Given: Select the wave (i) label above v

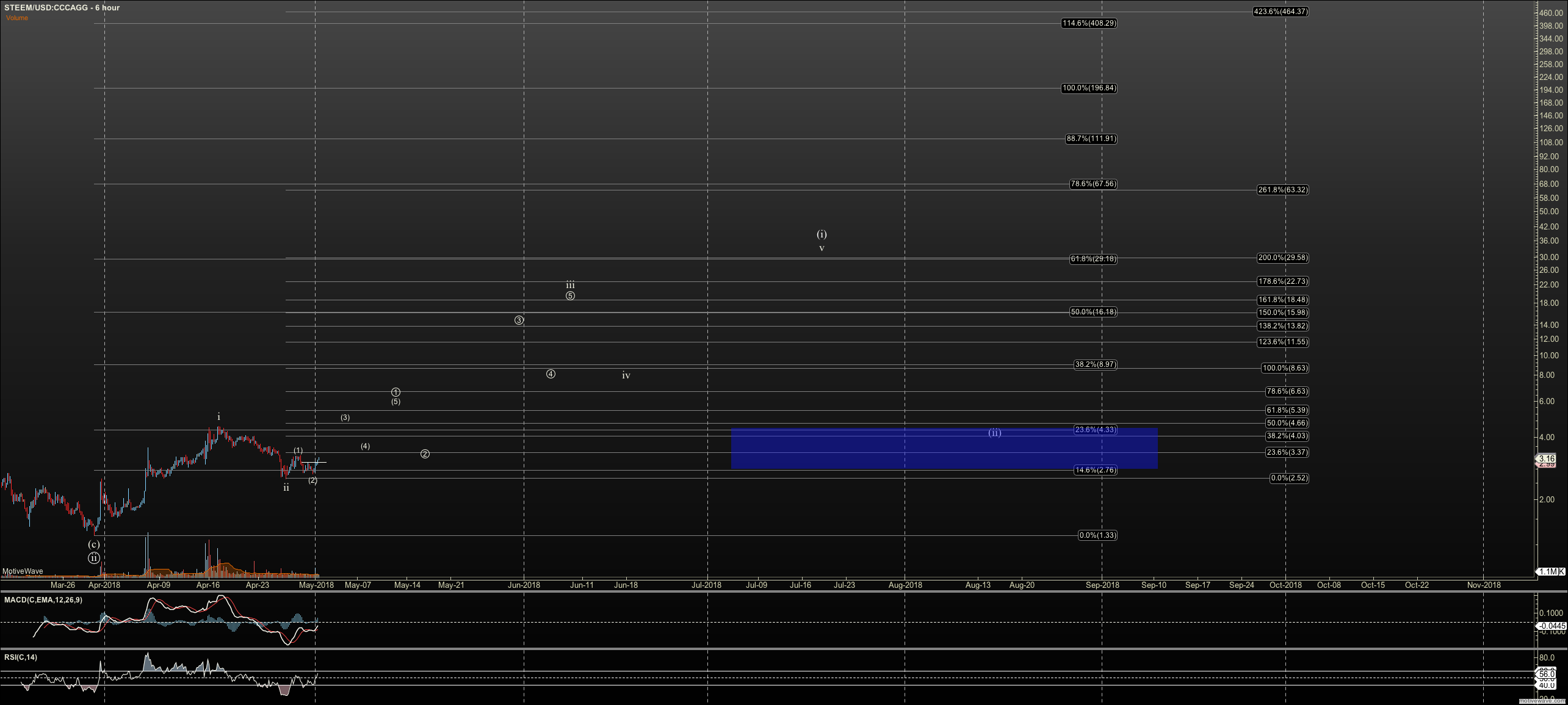Looking at the screenshot, I should coord(822,234).
